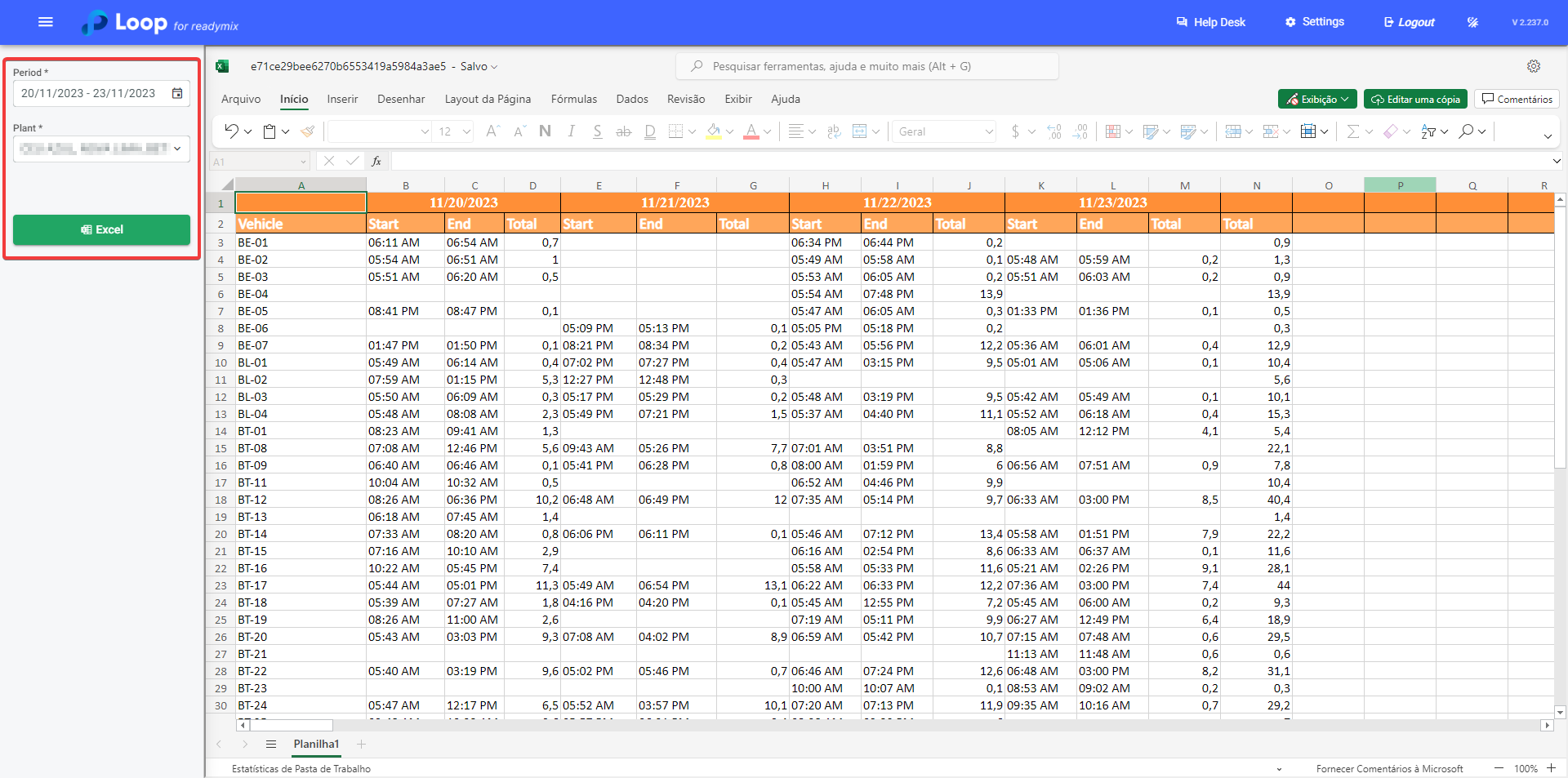Open the font size dropdown showing 12
This screenshot has width=1568, height=778.
pos(456,131)
